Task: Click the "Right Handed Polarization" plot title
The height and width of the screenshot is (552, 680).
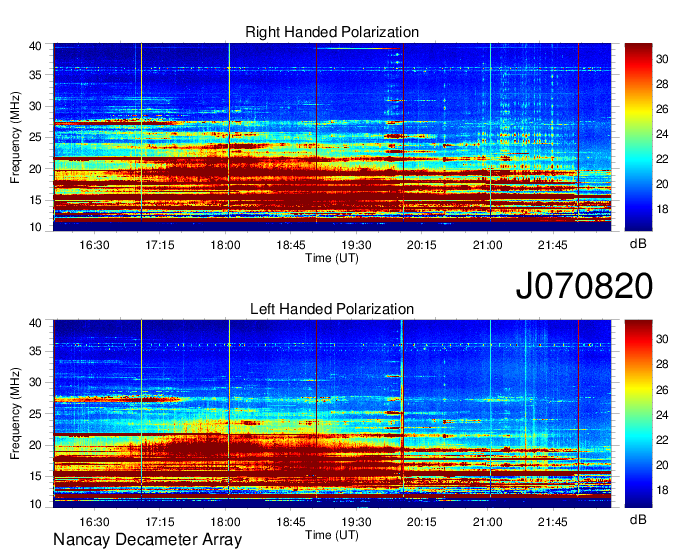Action: click(x=332, y=32)
